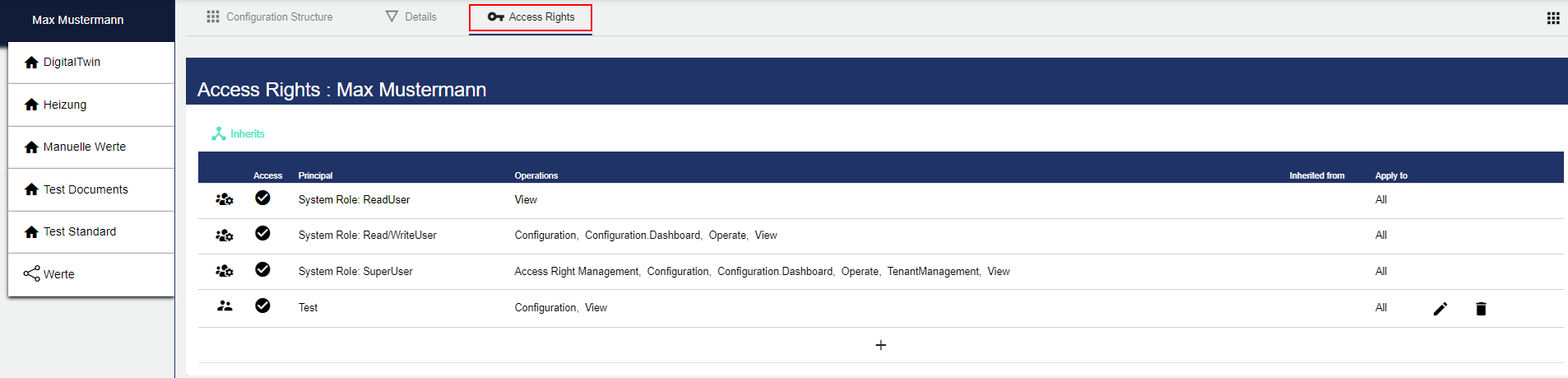Click the role group icon for ReadUser
The image size is (1568, 378).
(x=225, y=199)
